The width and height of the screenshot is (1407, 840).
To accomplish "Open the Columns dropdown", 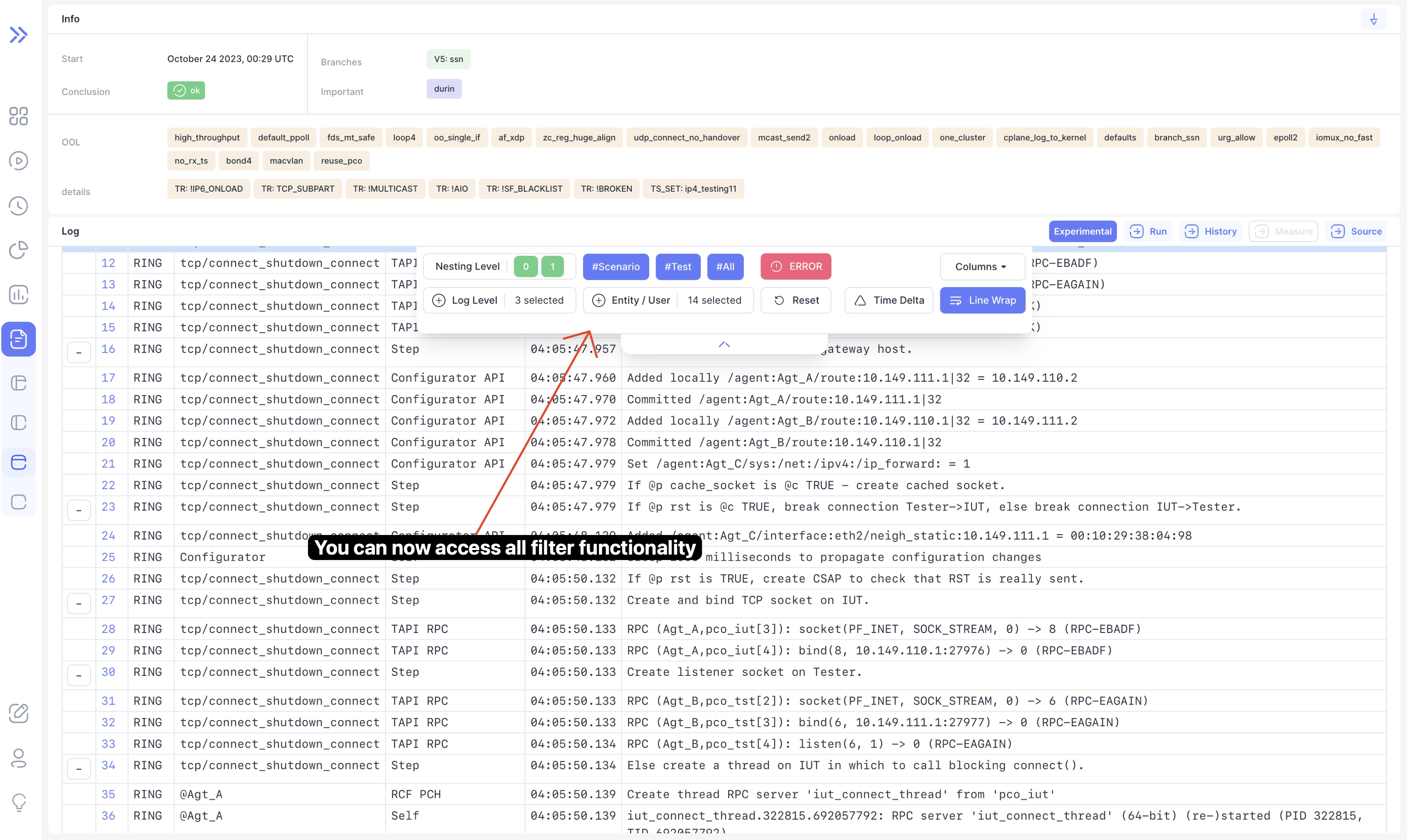I will (x=981, y=267).
